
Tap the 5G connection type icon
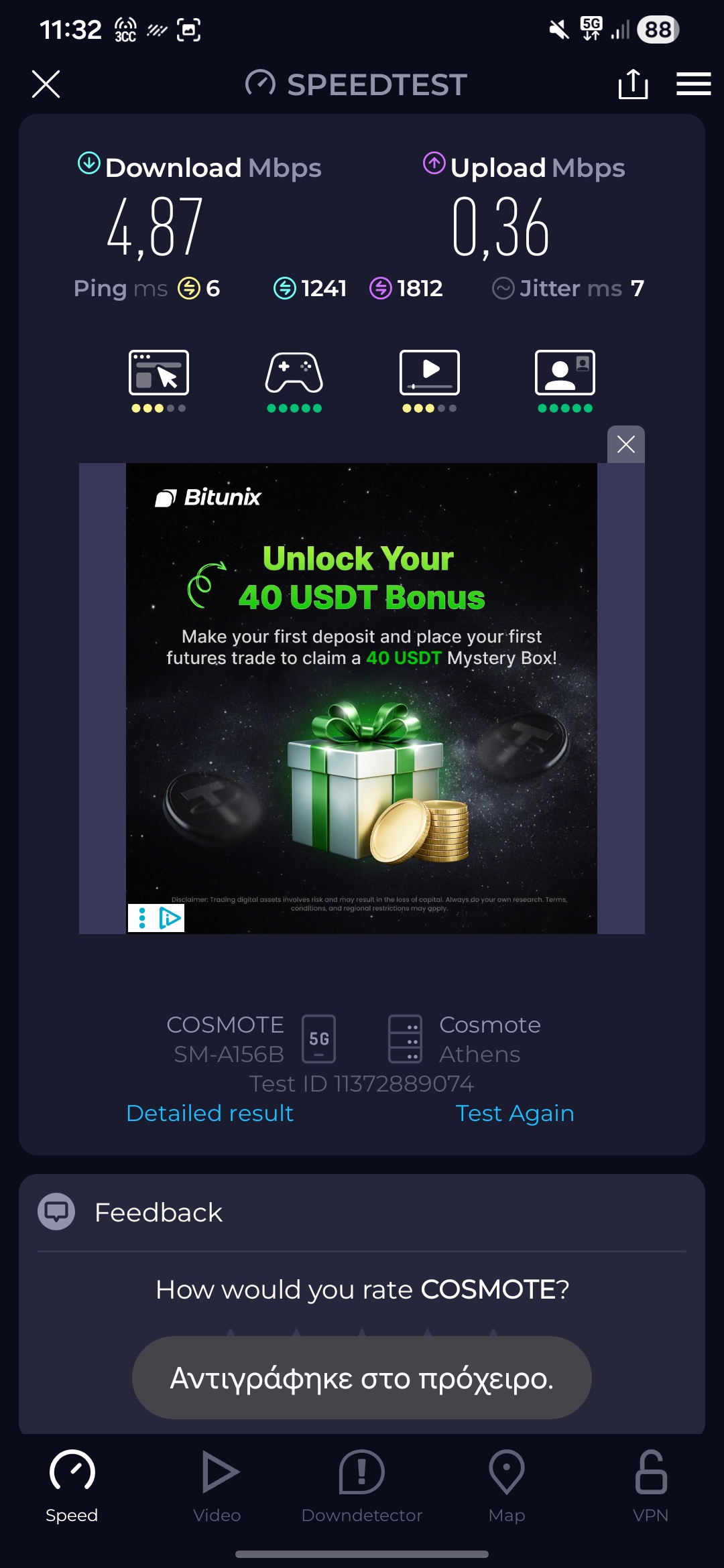[319, 1039]
